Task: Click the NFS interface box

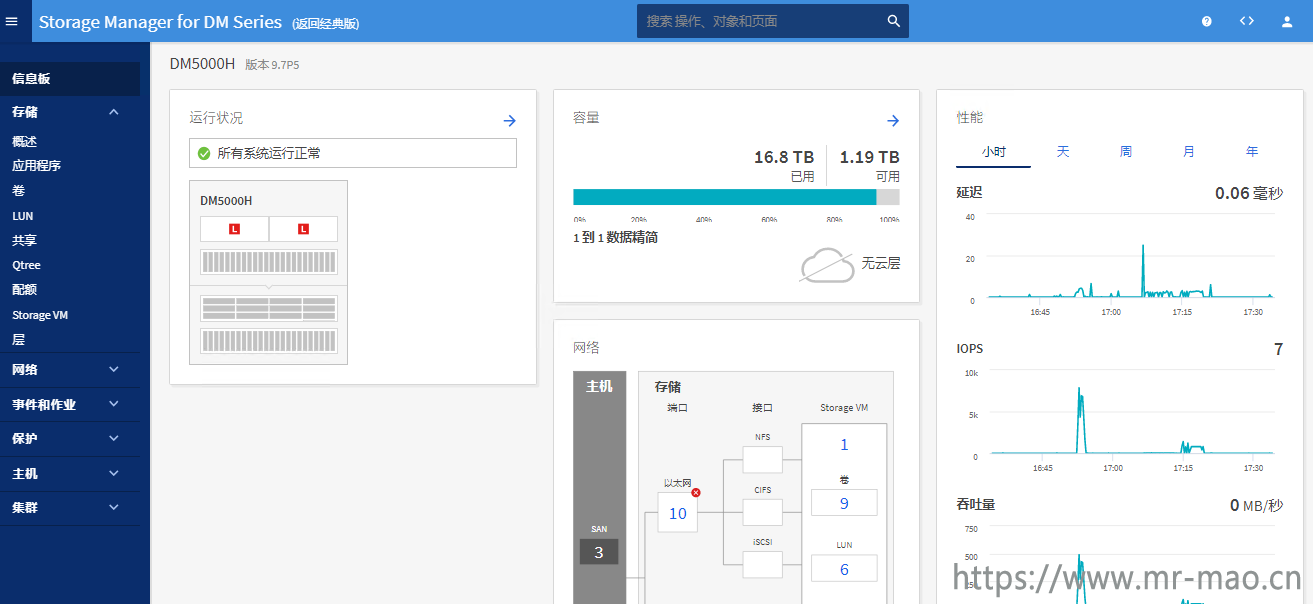Action: tap(763, 460)
